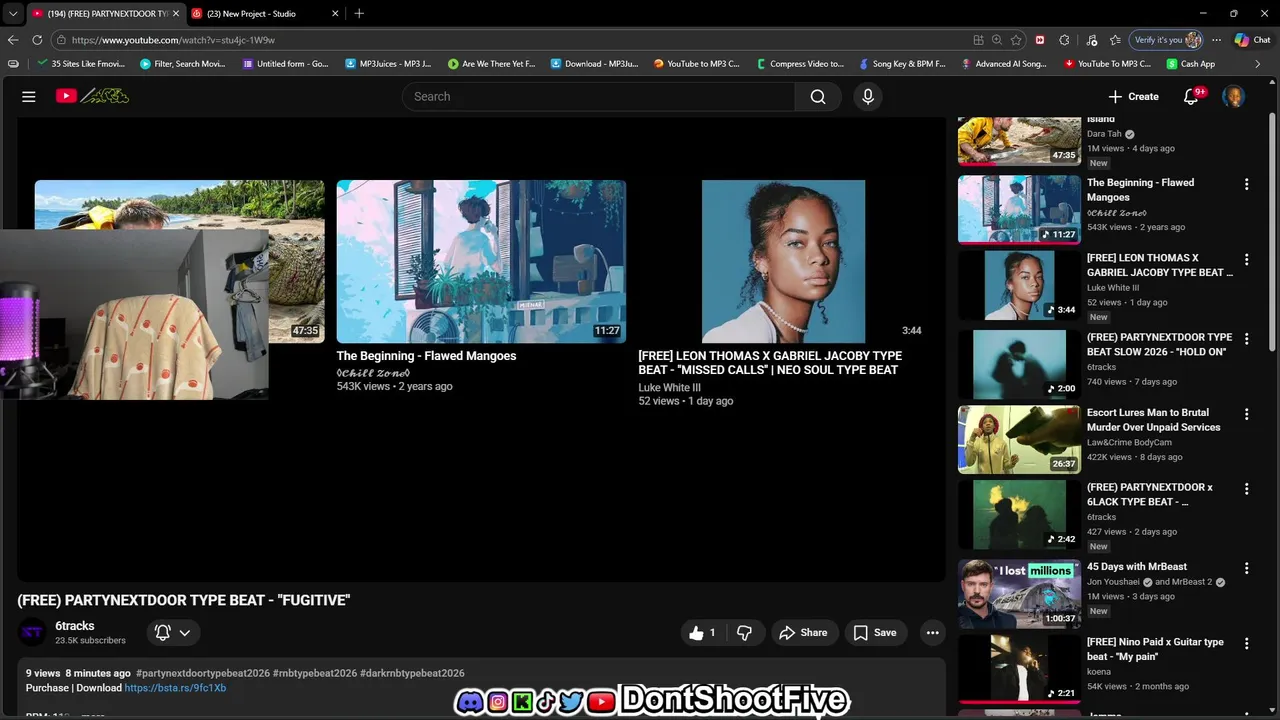The width and height of the screenshot is (1280, 720).
Task: Open the bsta.rs purchase download link
Action: click(x=175, y=688)
